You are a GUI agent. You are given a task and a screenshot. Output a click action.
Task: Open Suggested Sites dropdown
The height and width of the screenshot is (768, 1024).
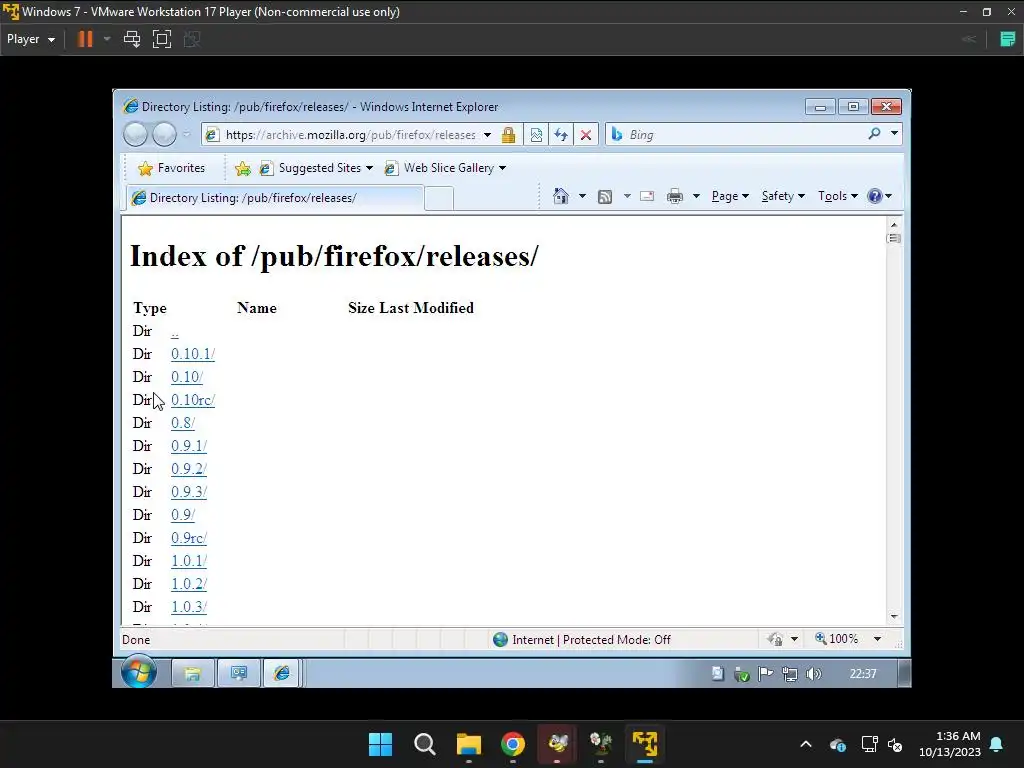click(317, 168)
